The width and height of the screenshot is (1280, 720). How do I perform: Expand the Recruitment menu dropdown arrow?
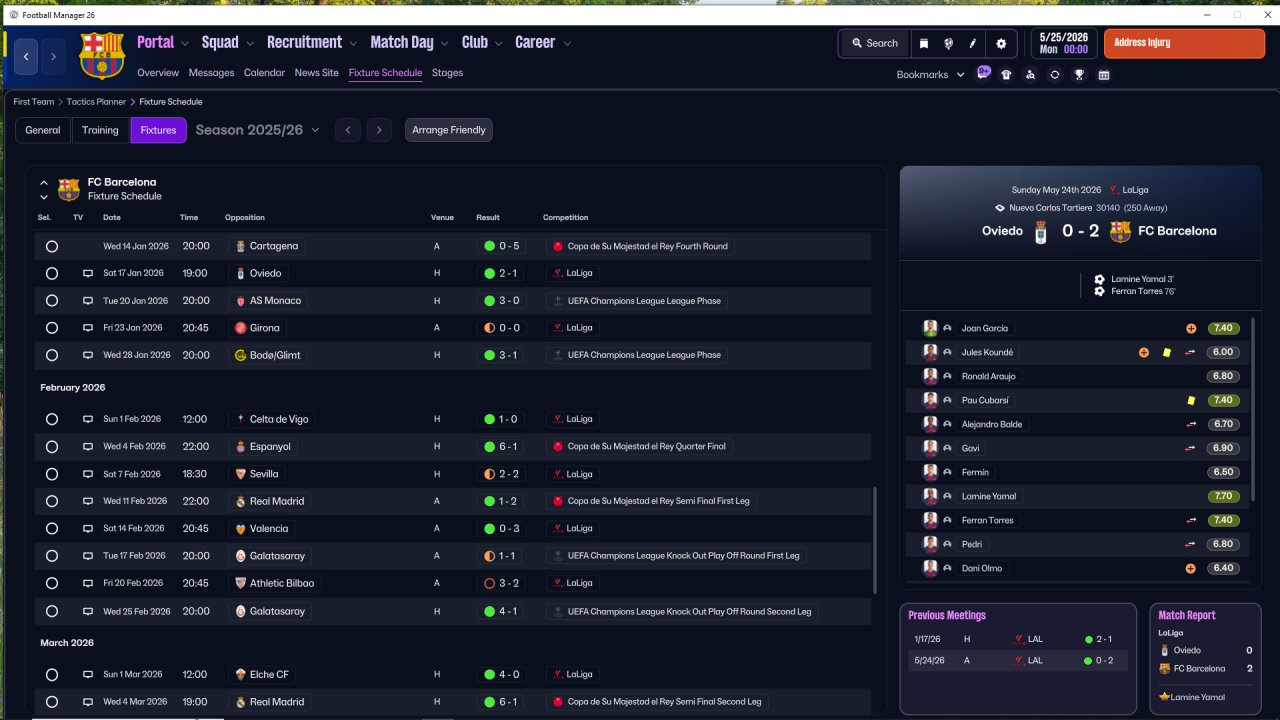point(352,43)
